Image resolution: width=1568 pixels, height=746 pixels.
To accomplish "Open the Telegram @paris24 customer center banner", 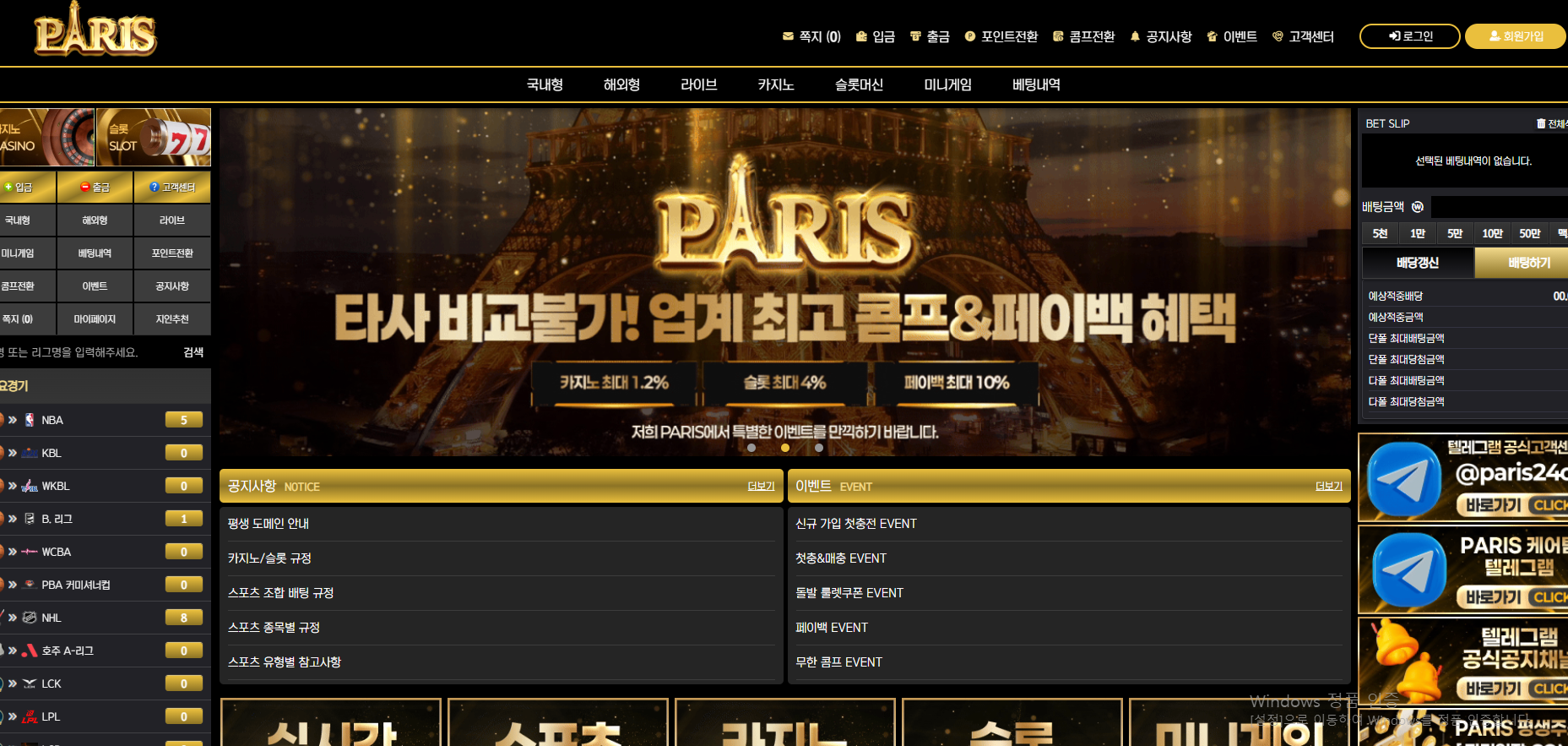I will (1463, 477).
